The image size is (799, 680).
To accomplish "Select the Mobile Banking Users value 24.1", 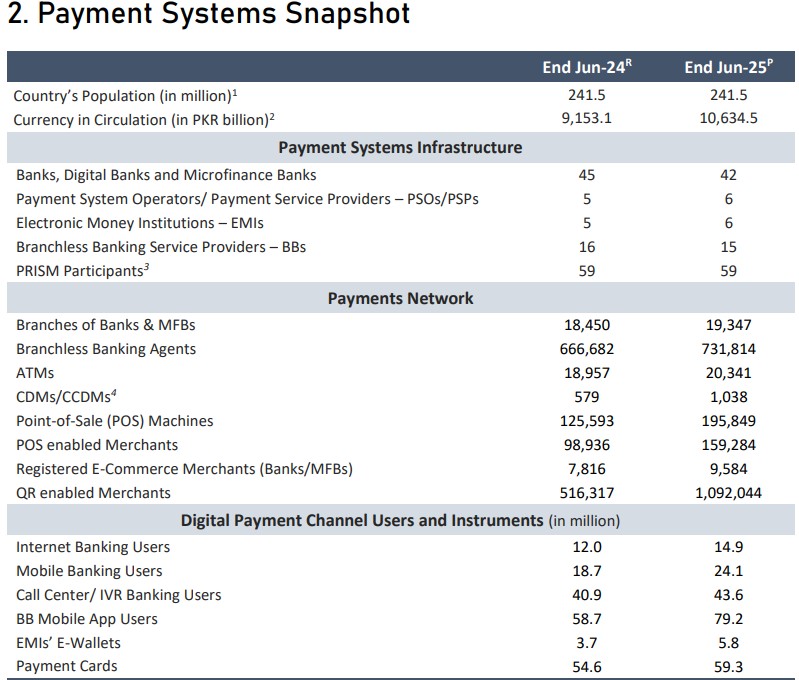I will 729,571.
